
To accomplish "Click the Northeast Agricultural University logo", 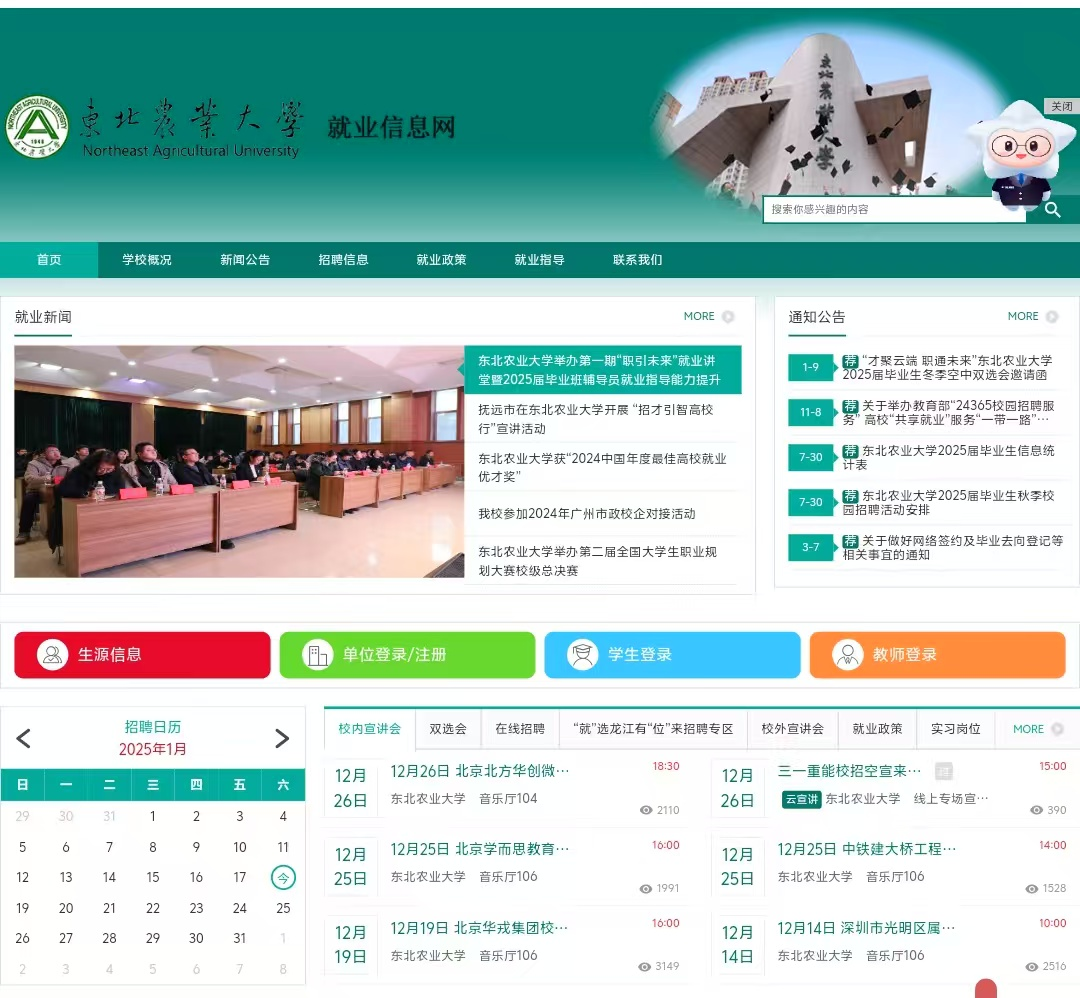I will coord(37,127).
